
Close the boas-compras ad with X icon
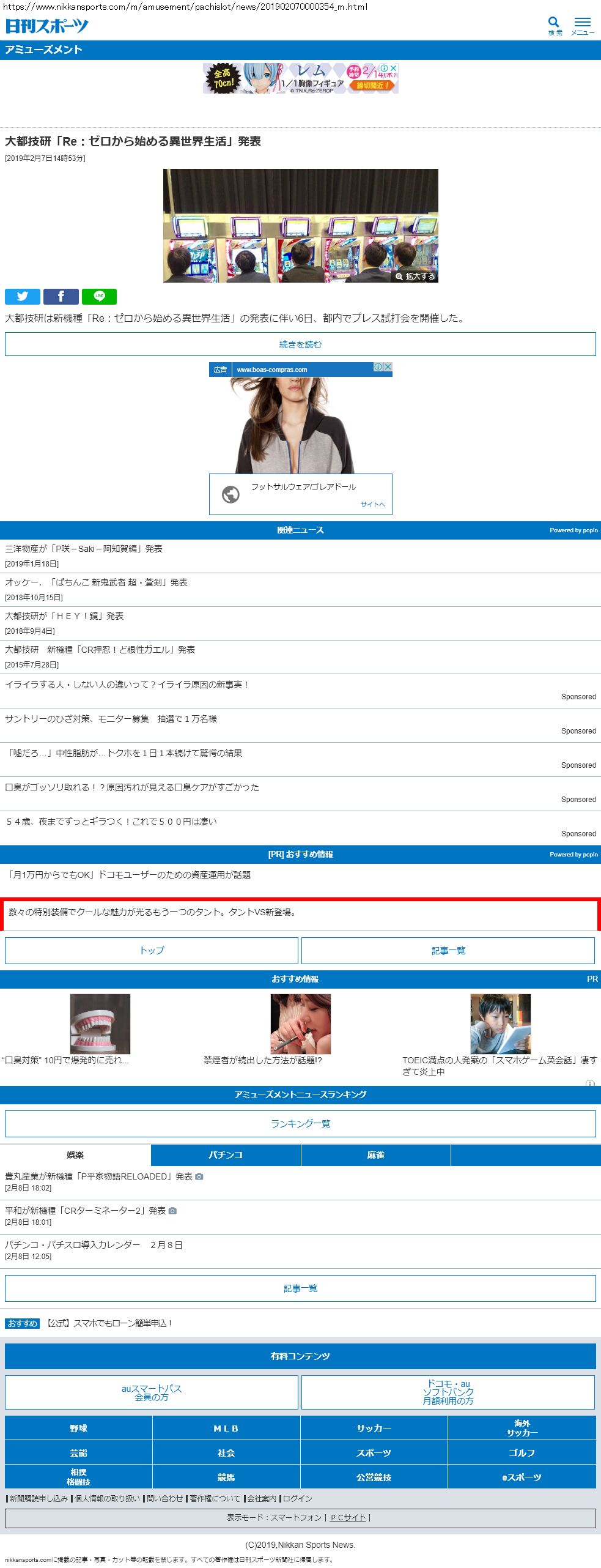[x=388, y=367]
